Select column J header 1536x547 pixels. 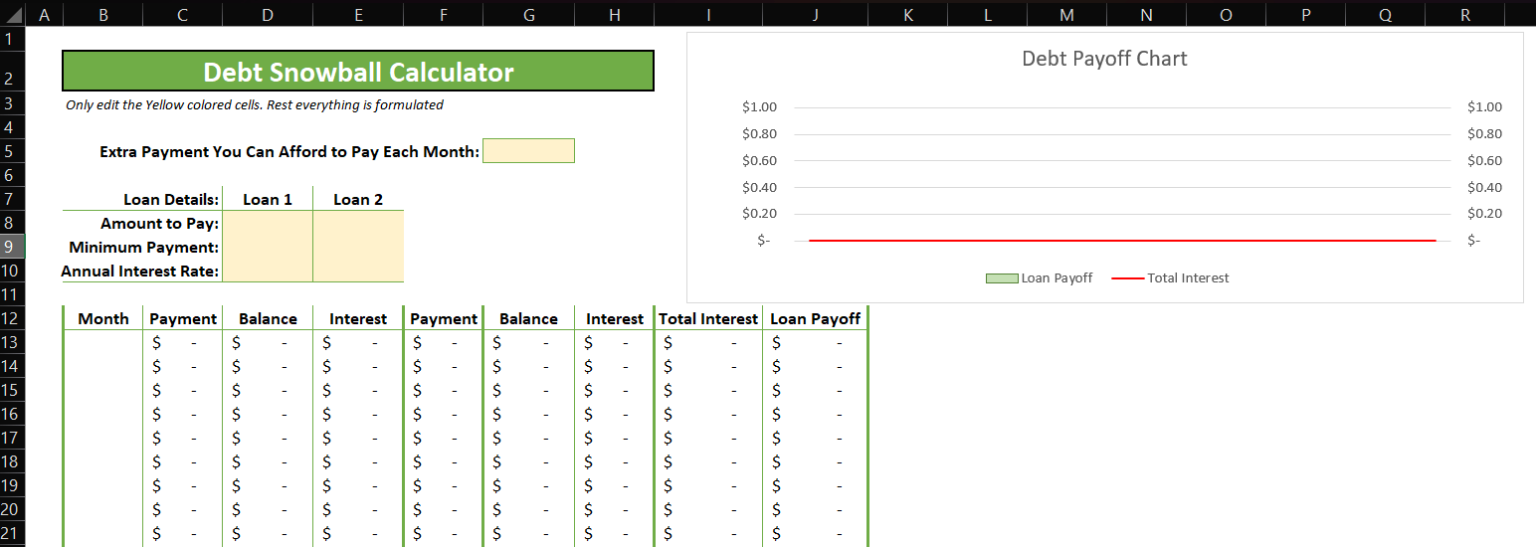[x=815, y=14]
